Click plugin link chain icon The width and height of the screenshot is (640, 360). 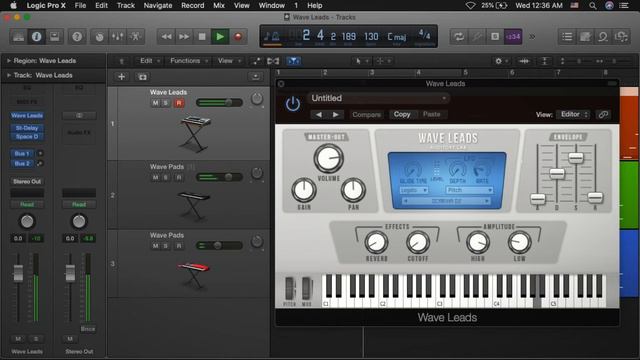point(603,115)
